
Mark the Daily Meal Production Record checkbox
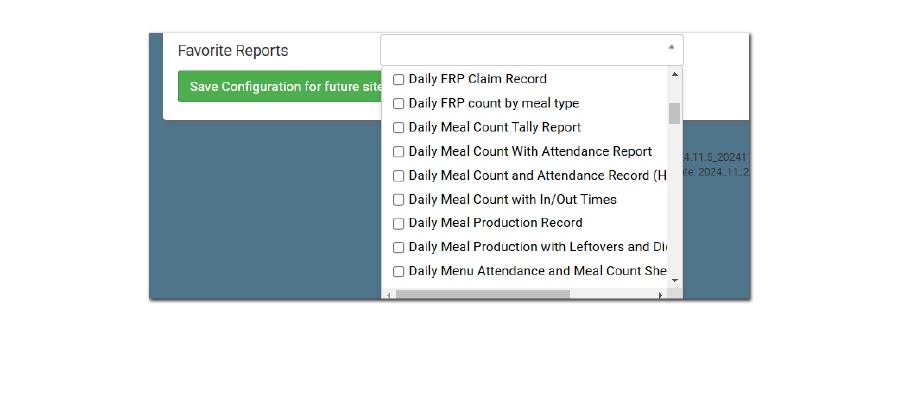pyautogui.click(x=398, y=223)
